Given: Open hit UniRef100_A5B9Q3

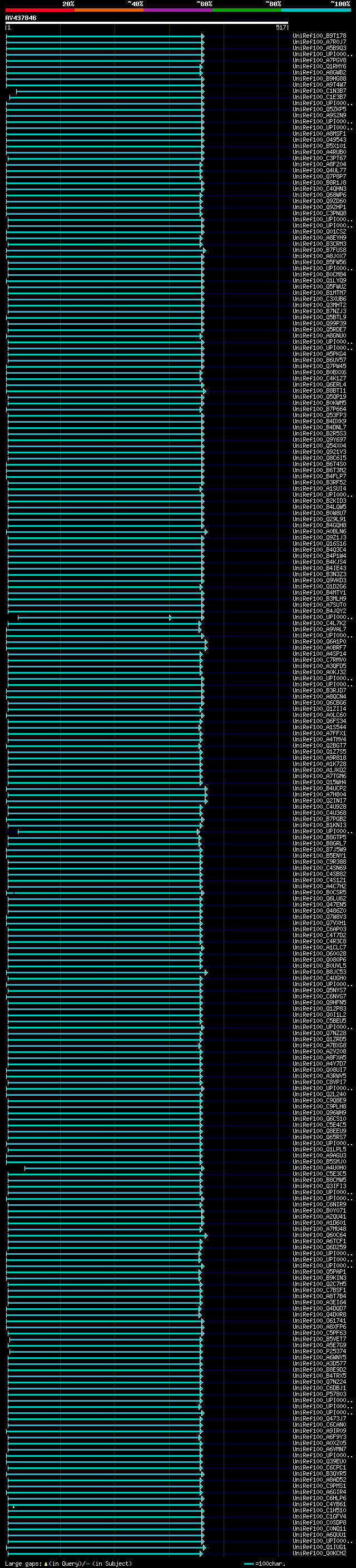Looking at the screenshot, I should pyautogui.click(x=319, y=48).
